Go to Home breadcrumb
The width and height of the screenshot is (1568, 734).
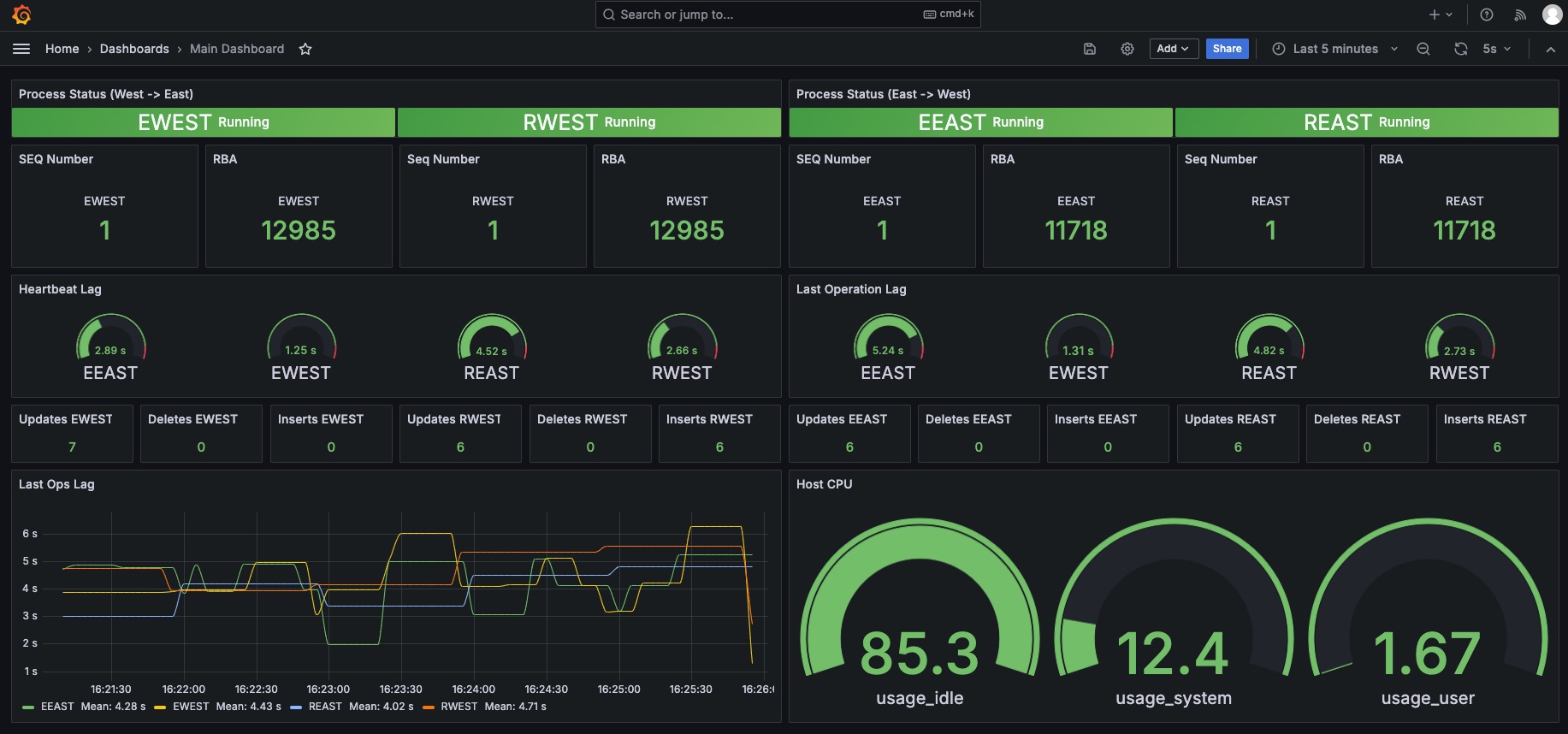pos(62,49)
